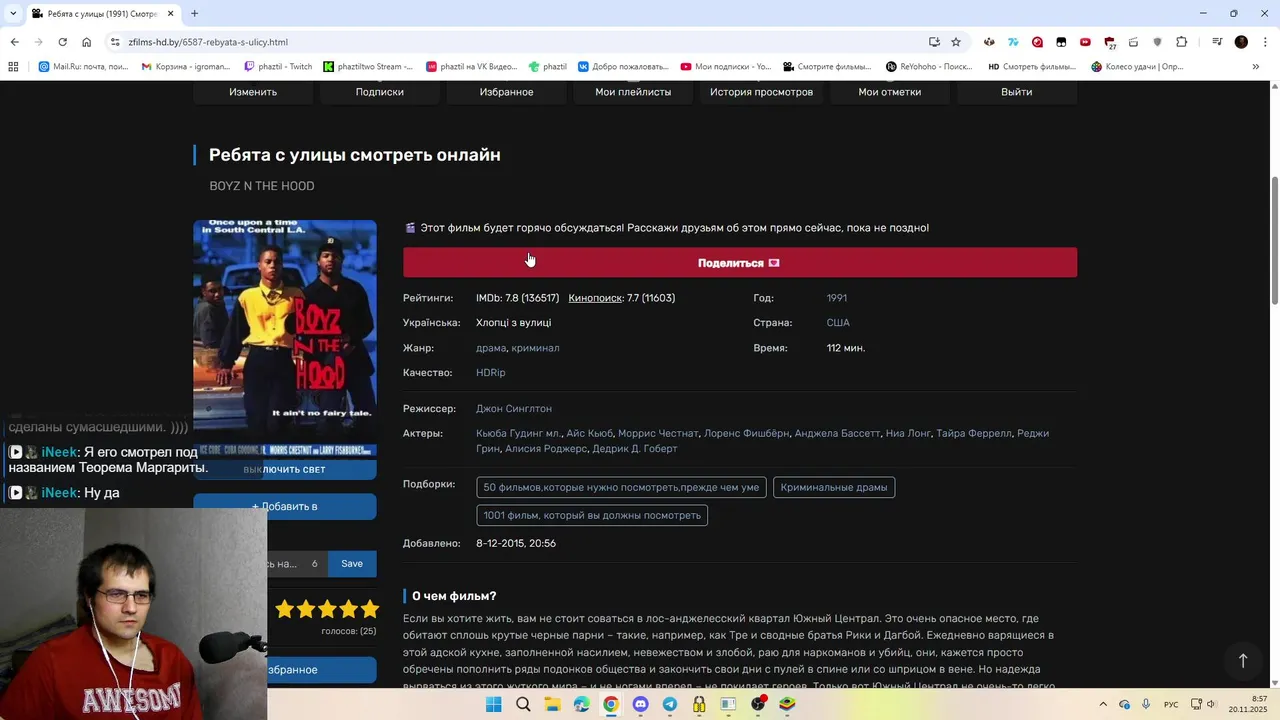Click the '+ Добавить в' button
The image size is (1280, 720).
(x=285, y=506)
